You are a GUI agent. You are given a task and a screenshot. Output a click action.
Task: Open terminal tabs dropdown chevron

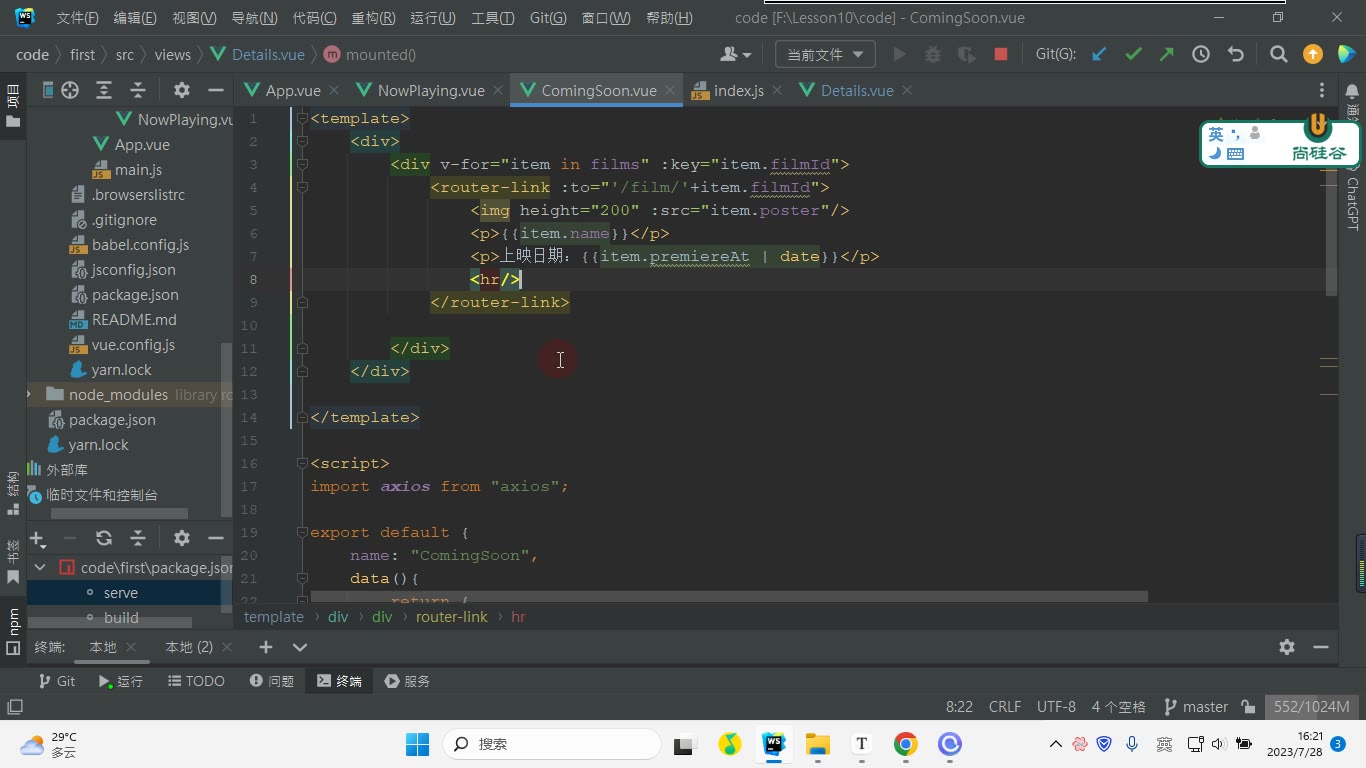[x=299, y=647]
